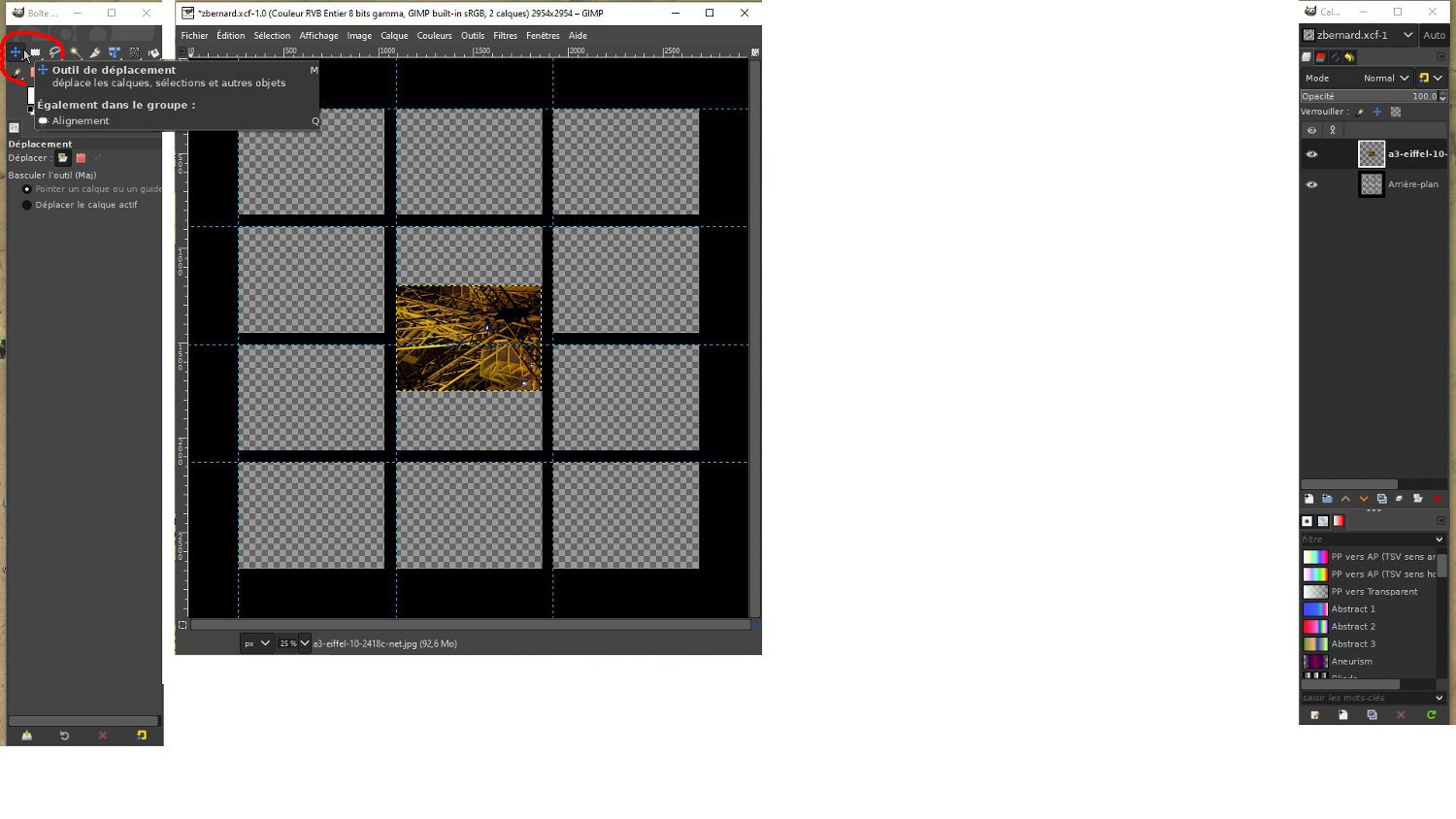Create a new layer in Layers panel
The height and width of the screenshot is (819, 1456).
(x=1308, y=499)
